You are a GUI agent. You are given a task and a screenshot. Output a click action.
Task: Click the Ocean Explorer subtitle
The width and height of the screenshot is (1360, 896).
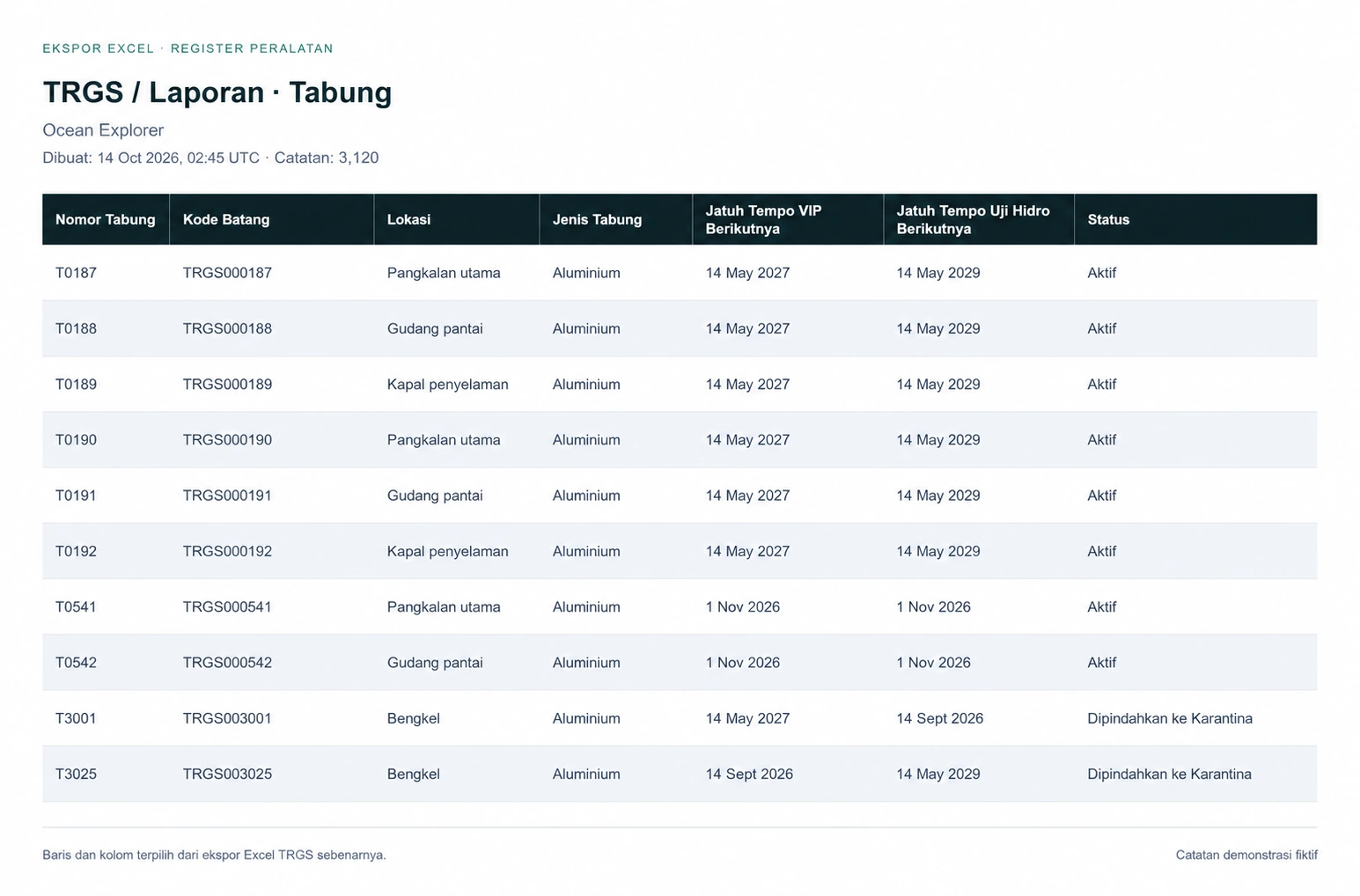click(x=103, y=130)
